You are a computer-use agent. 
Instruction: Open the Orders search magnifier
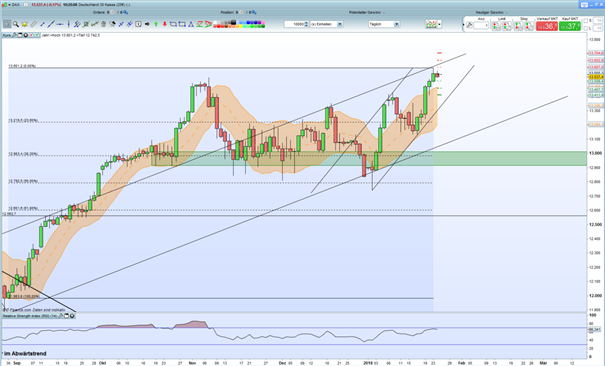click(x=125, y=12)
